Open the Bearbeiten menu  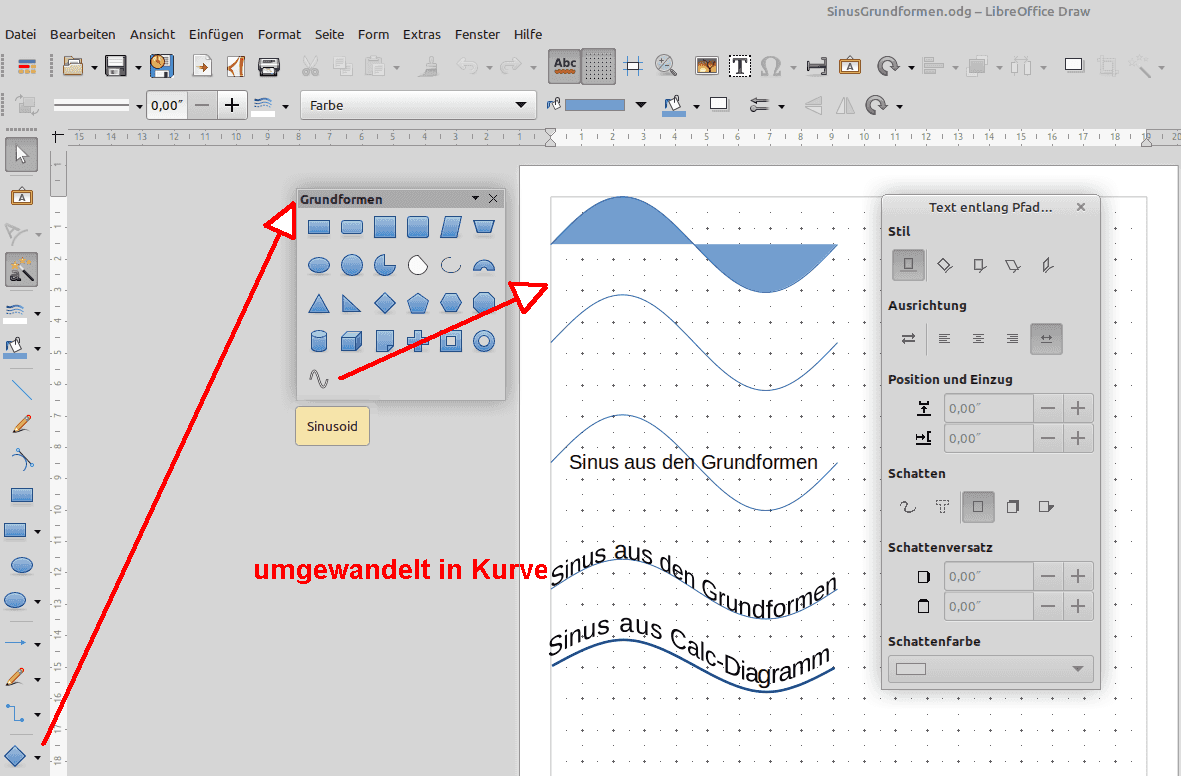tap(83, 35)
